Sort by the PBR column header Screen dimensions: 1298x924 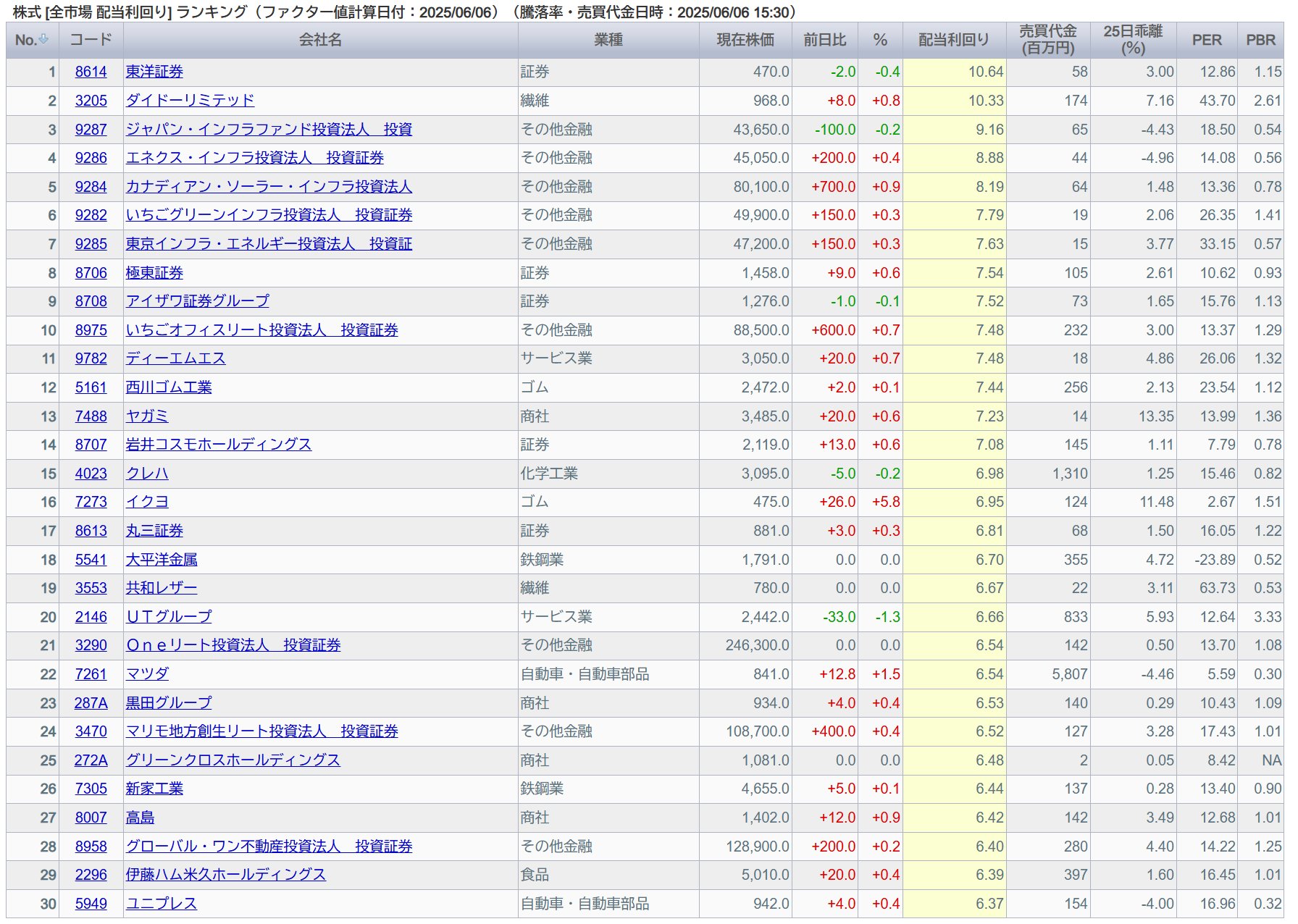[x=1260, y=40]
